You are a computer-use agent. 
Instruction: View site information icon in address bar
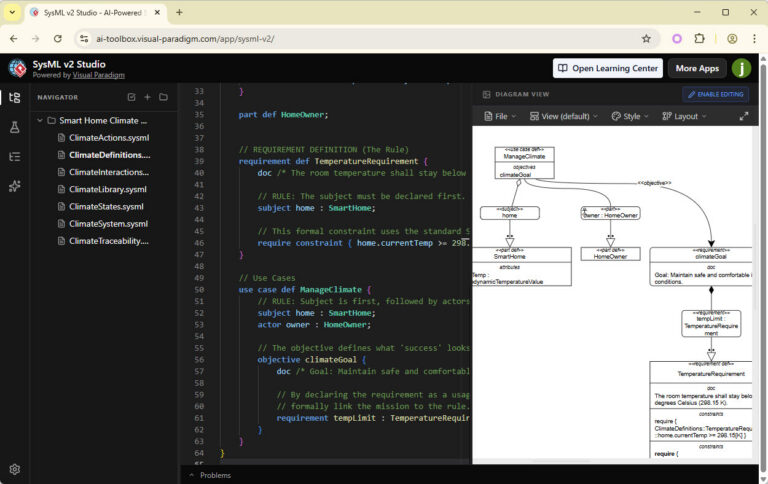(84, 39)
